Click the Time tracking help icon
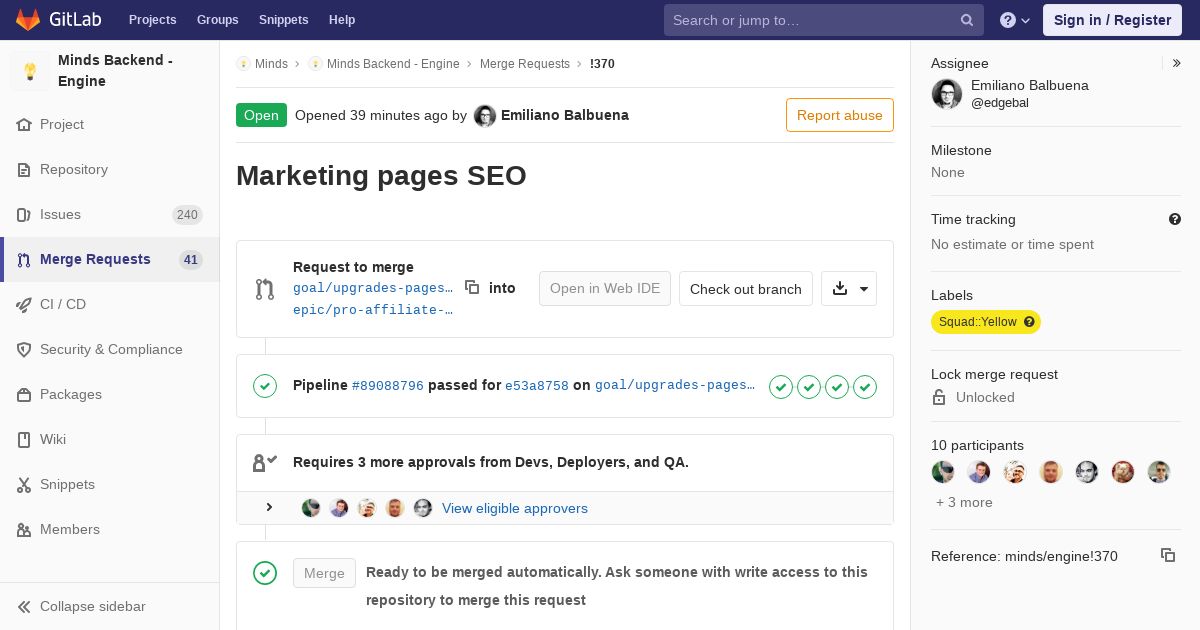 tap(1175, 219)
